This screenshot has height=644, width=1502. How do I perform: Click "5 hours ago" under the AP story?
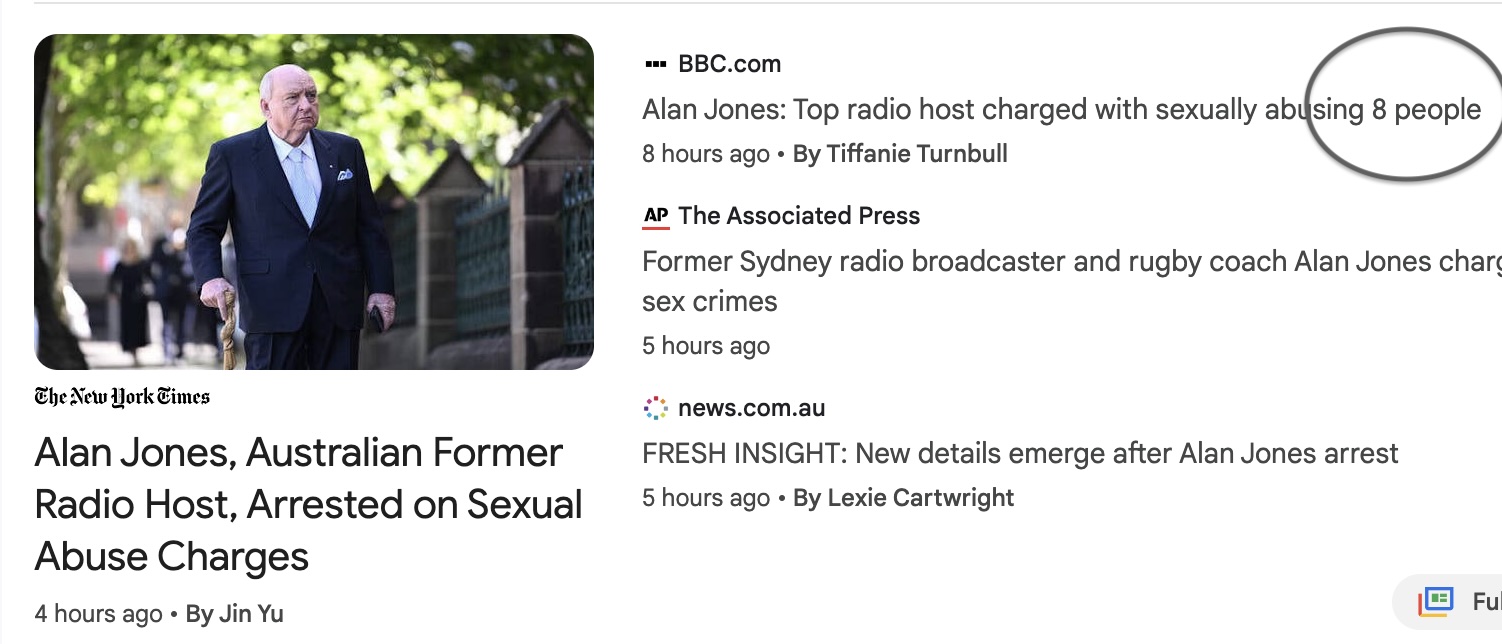[705, 346]
